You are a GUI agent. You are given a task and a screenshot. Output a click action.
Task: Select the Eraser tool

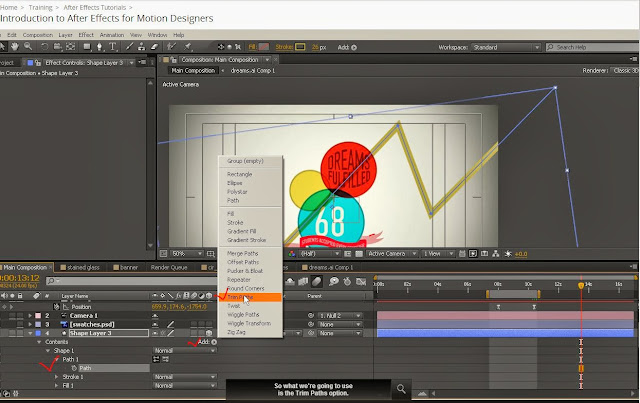(154, 47)
